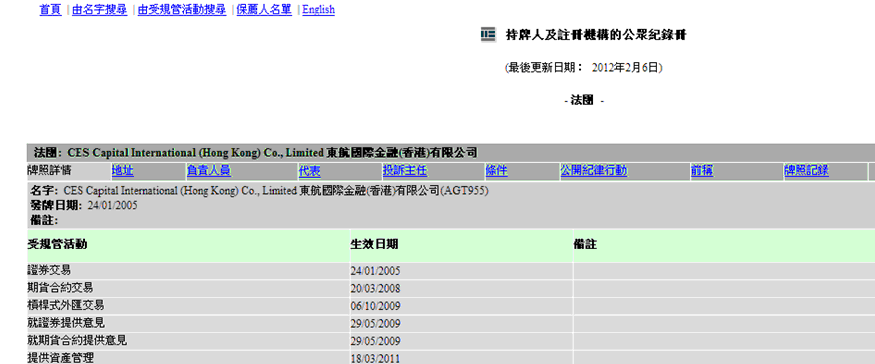Viewport: 875px width, 364px height.
Task: Click the date 24/01/2005 in 證券交易 row
Action: 375,271
